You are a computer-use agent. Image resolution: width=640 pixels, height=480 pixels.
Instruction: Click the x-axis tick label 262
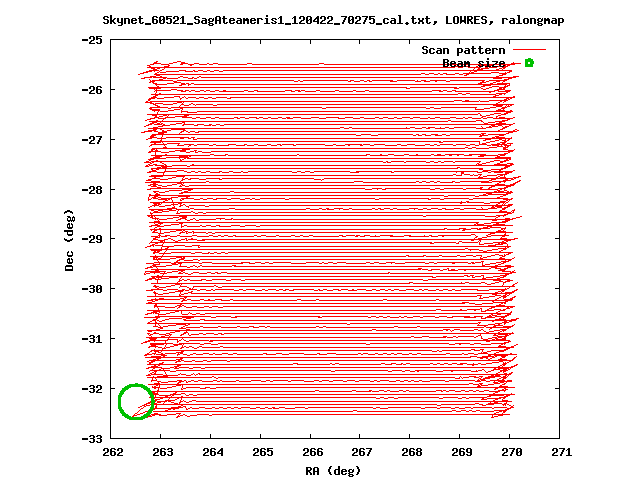(113, 452)
